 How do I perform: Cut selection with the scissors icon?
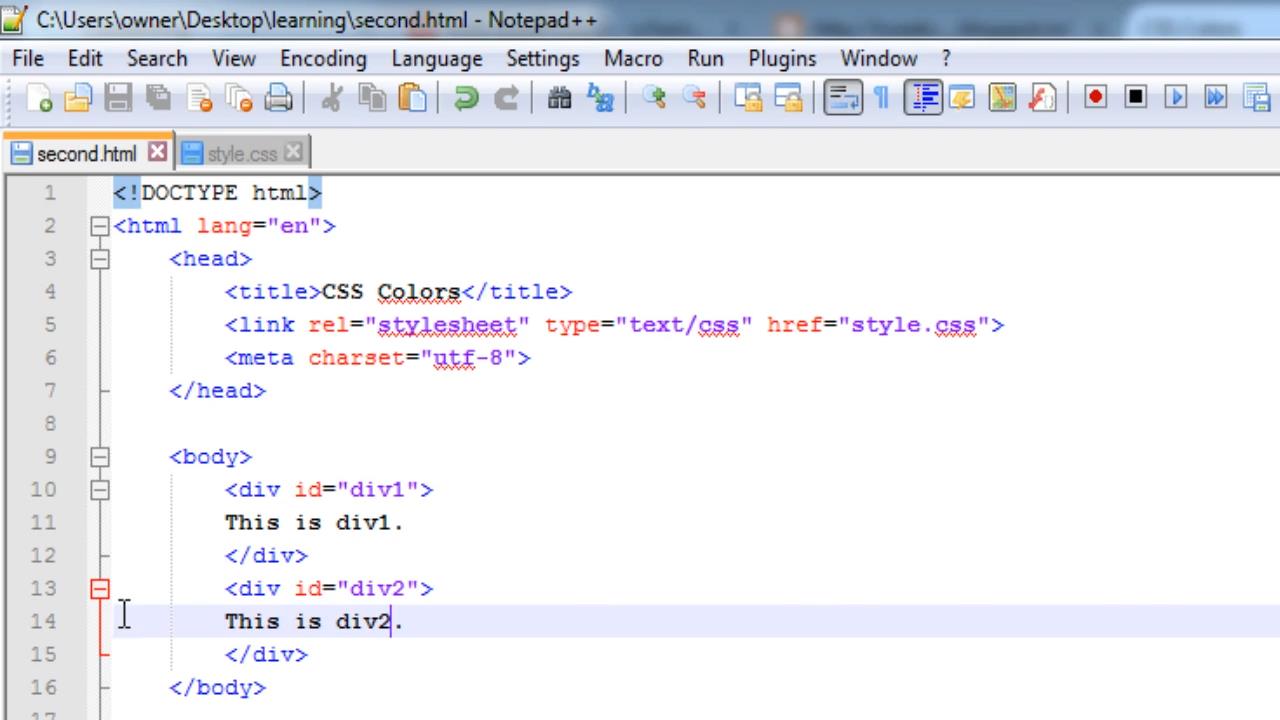332,97
